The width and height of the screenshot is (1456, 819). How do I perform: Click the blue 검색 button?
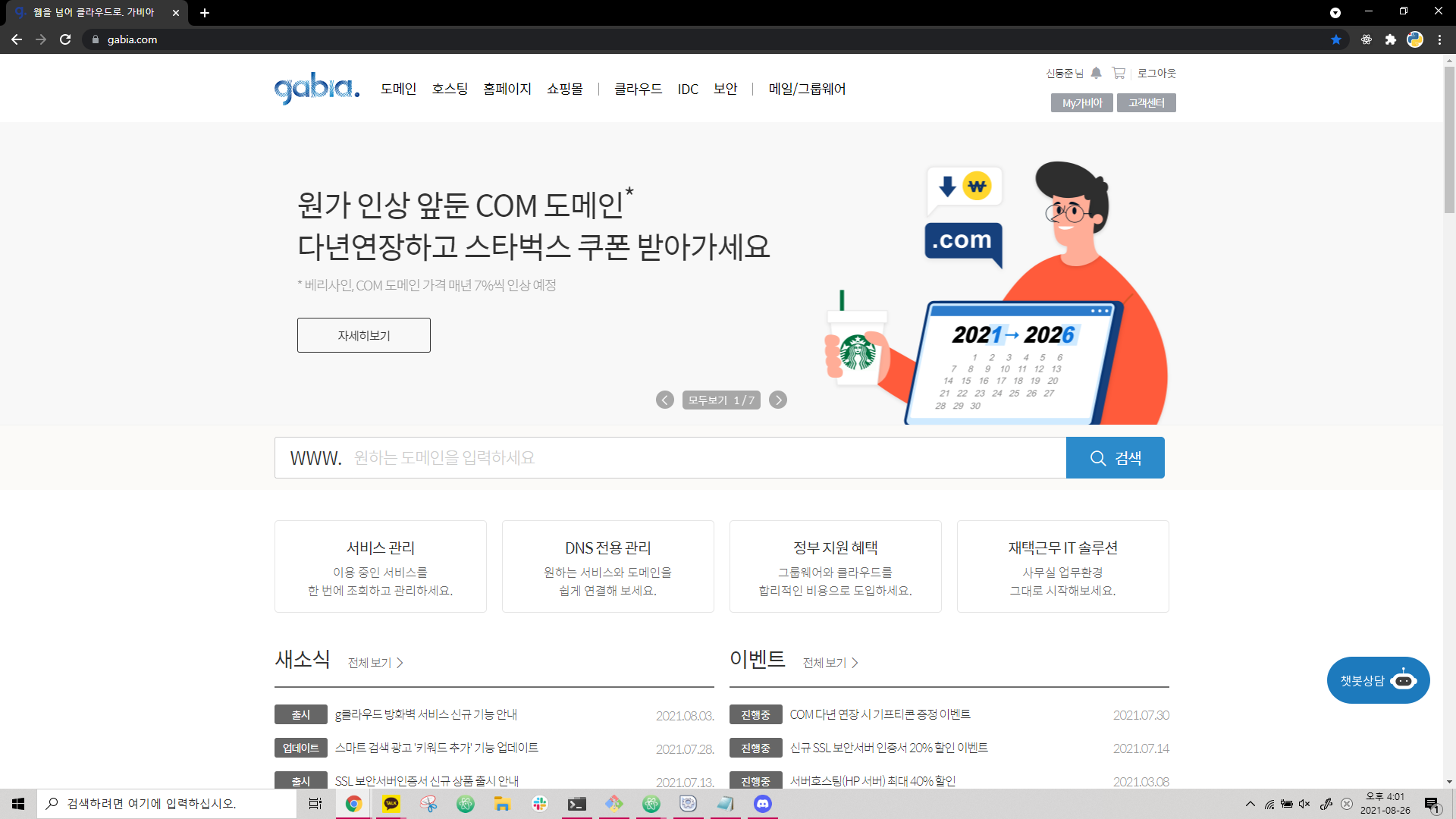pyautogui.click(x=1115, y=457)
